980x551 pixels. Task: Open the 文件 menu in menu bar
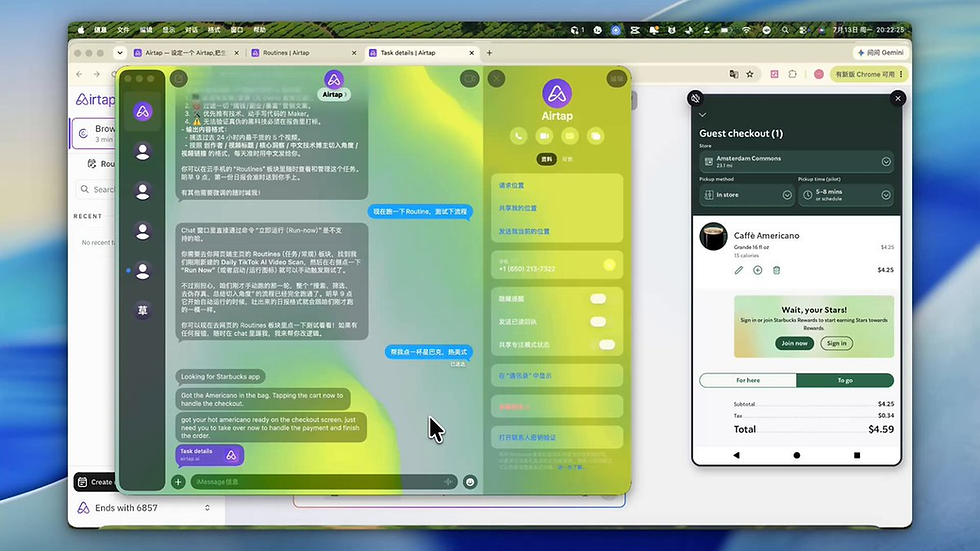(x=123, y=30)
